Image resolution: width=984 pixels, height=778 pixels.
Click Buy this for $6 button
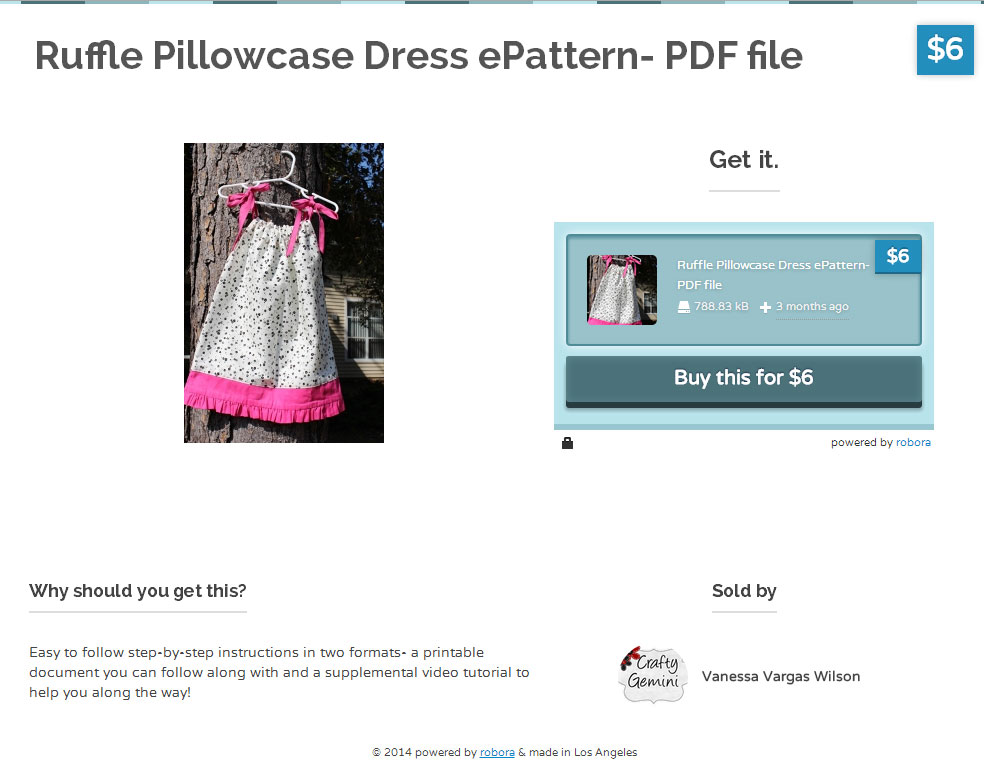(744, 379)
